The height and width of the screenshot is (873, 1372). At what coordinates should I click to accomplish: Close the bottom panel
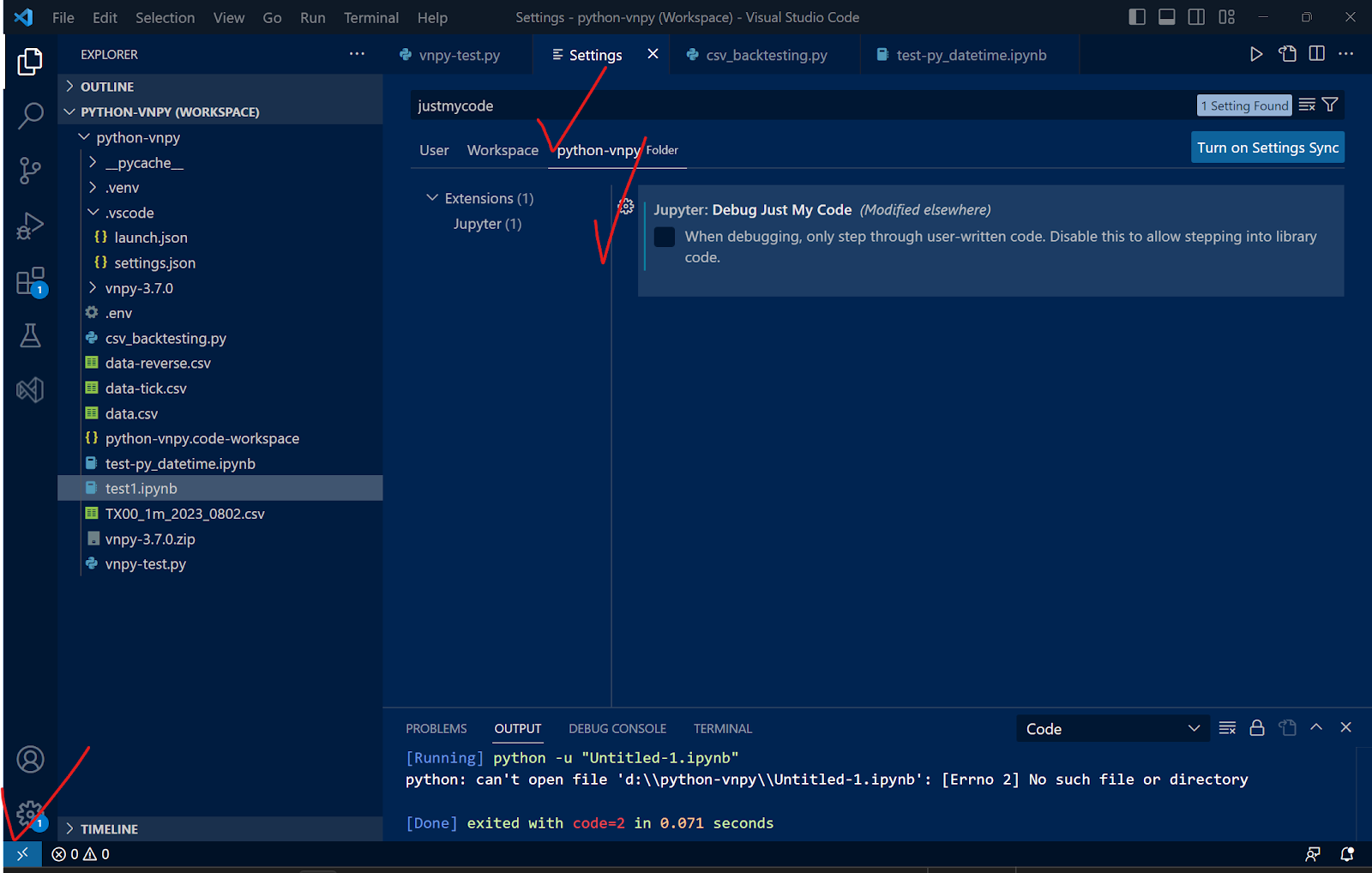[1346, 727]
